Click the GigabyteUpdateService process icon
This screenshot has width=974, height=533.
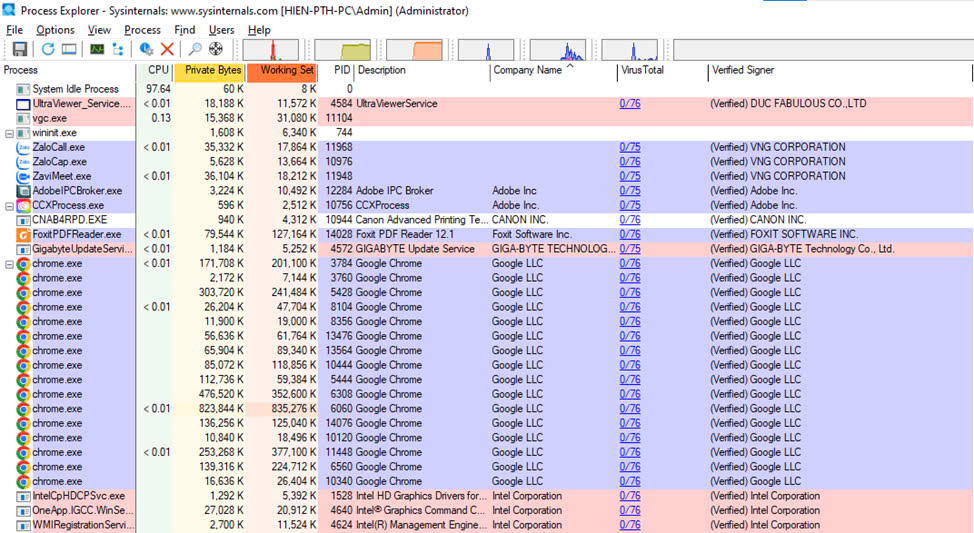23,249
